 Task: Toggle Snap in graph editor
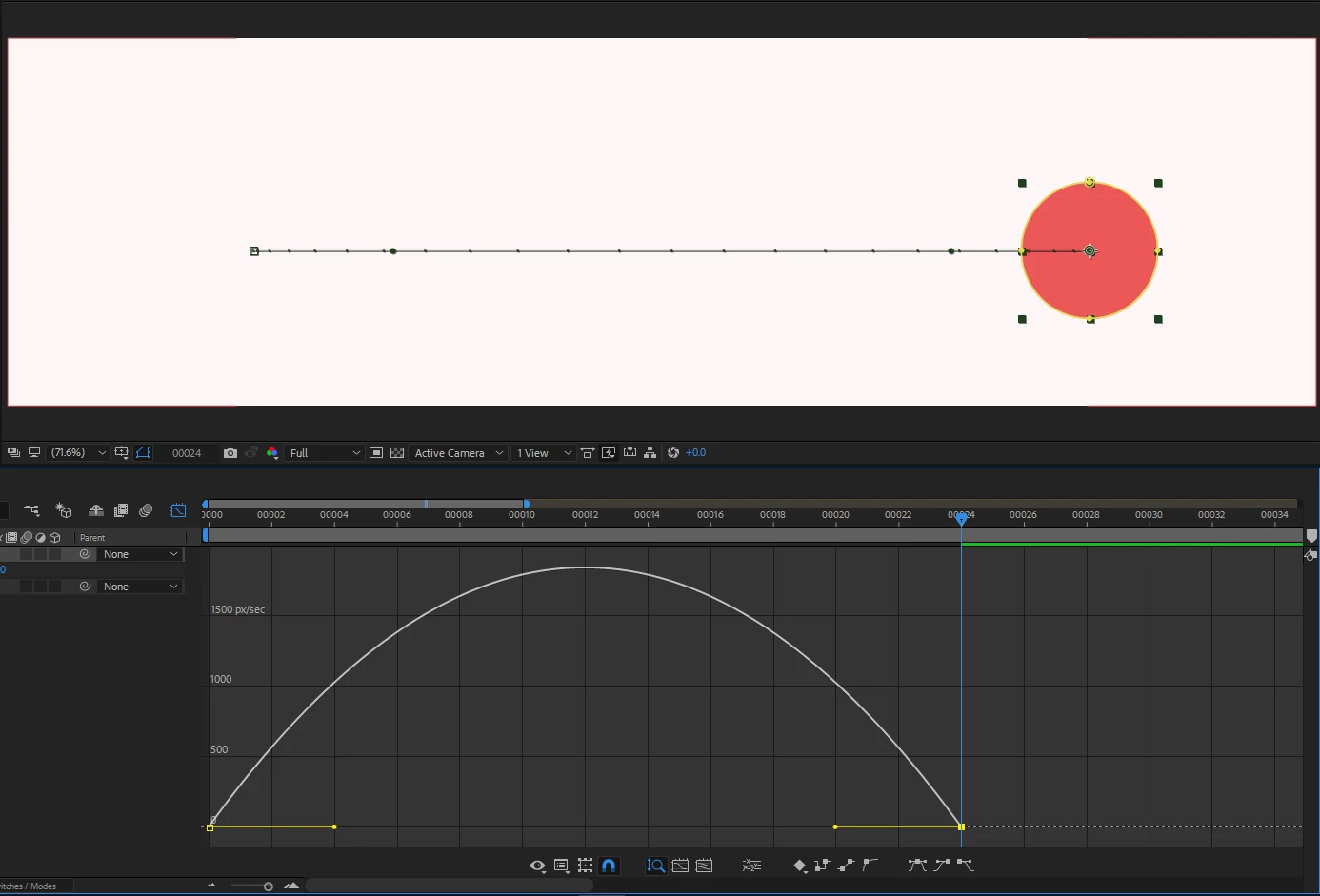(609, 866)
